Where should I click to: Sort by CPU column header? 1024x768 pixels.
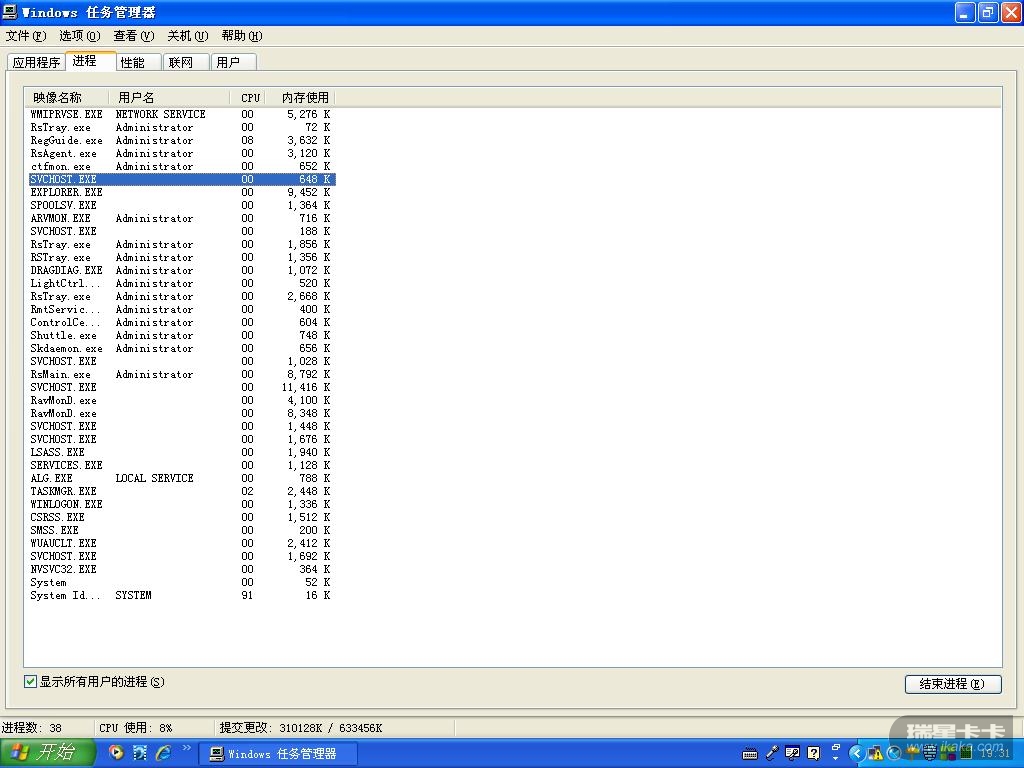pyautogui.click(x=248, y=97)
